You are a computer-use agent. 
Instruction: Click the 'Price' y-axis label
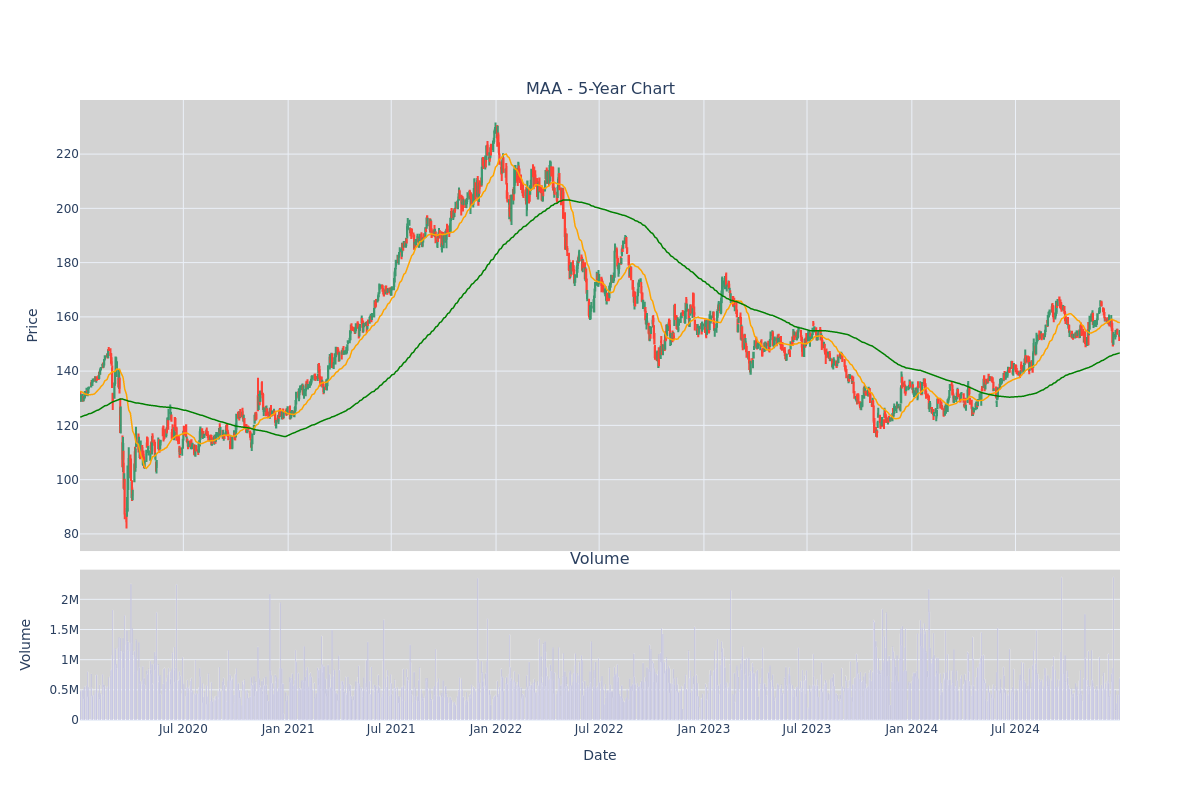pyautogui.click(x=32, y=325)
